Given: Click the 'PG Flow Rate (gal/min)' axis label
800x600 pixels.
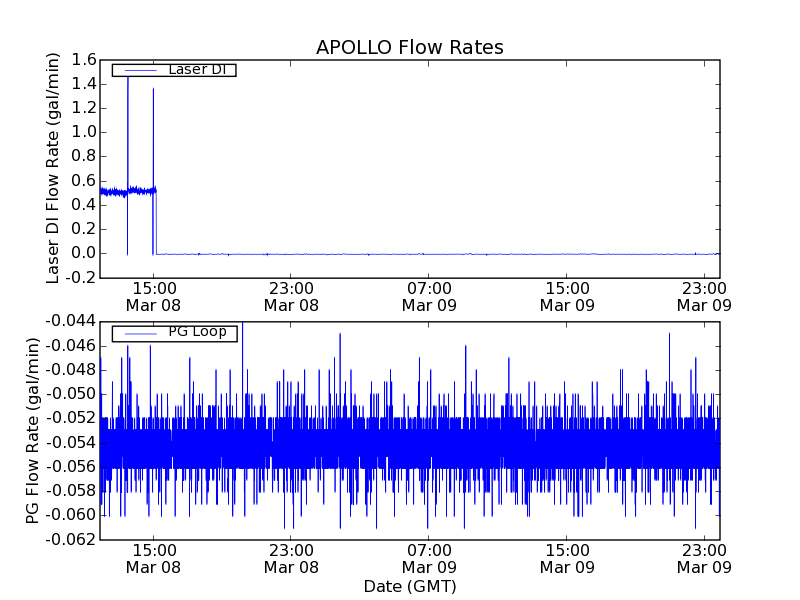Looking at the screenshot, I should 32,430.
